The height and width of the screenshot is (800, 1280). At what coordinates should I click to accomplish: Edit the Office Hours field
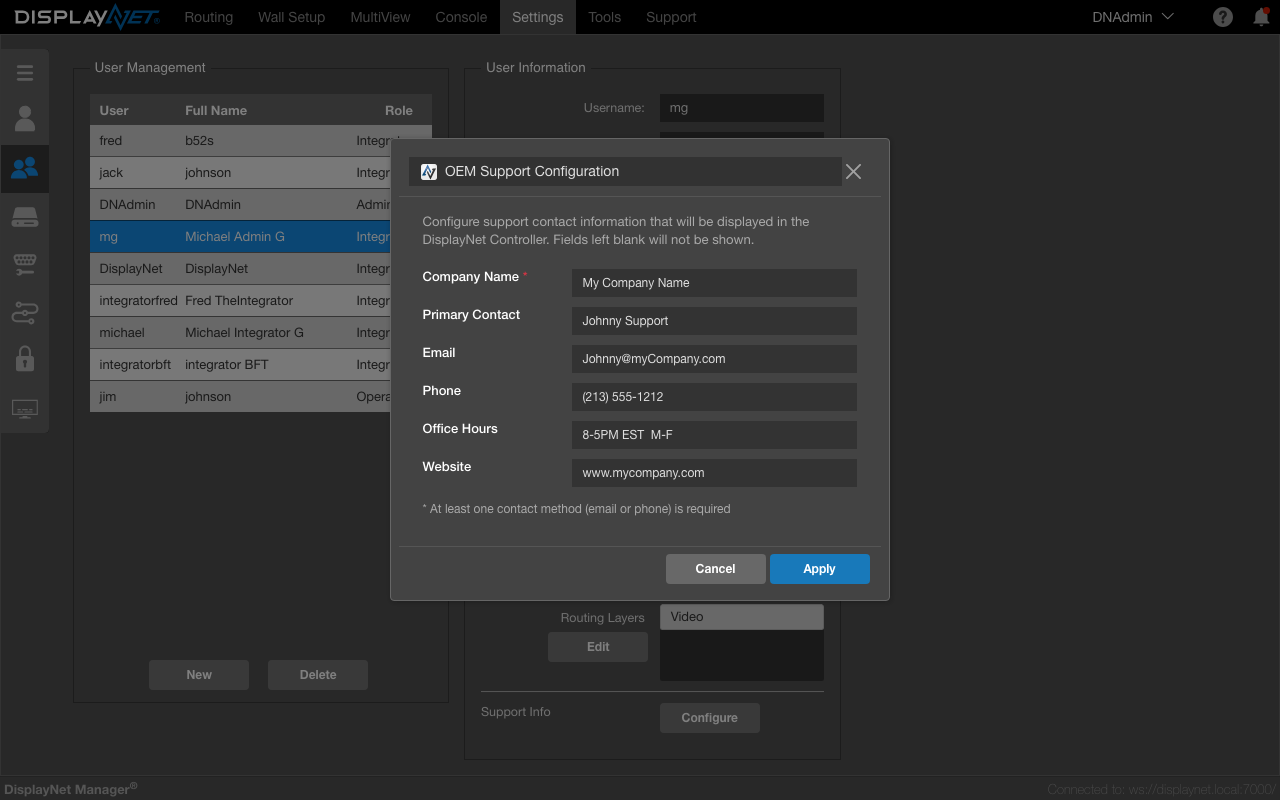[x=714, y=435]
